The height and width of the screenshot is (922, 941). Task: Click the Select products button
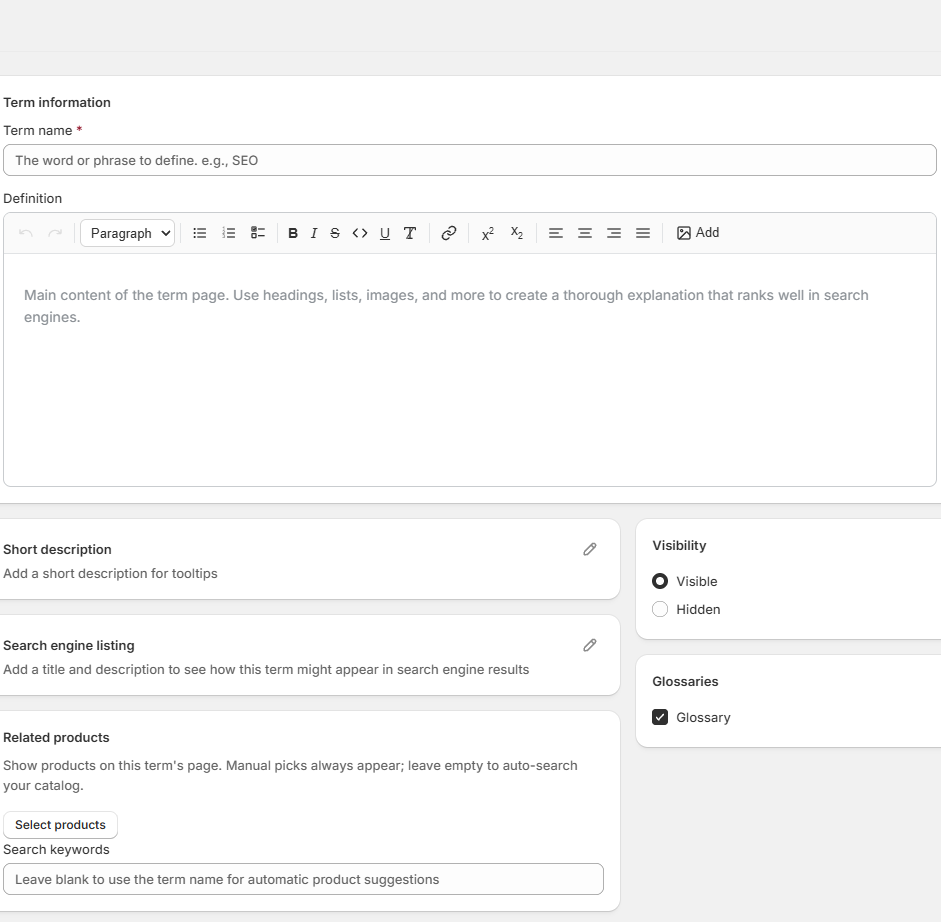61,825
